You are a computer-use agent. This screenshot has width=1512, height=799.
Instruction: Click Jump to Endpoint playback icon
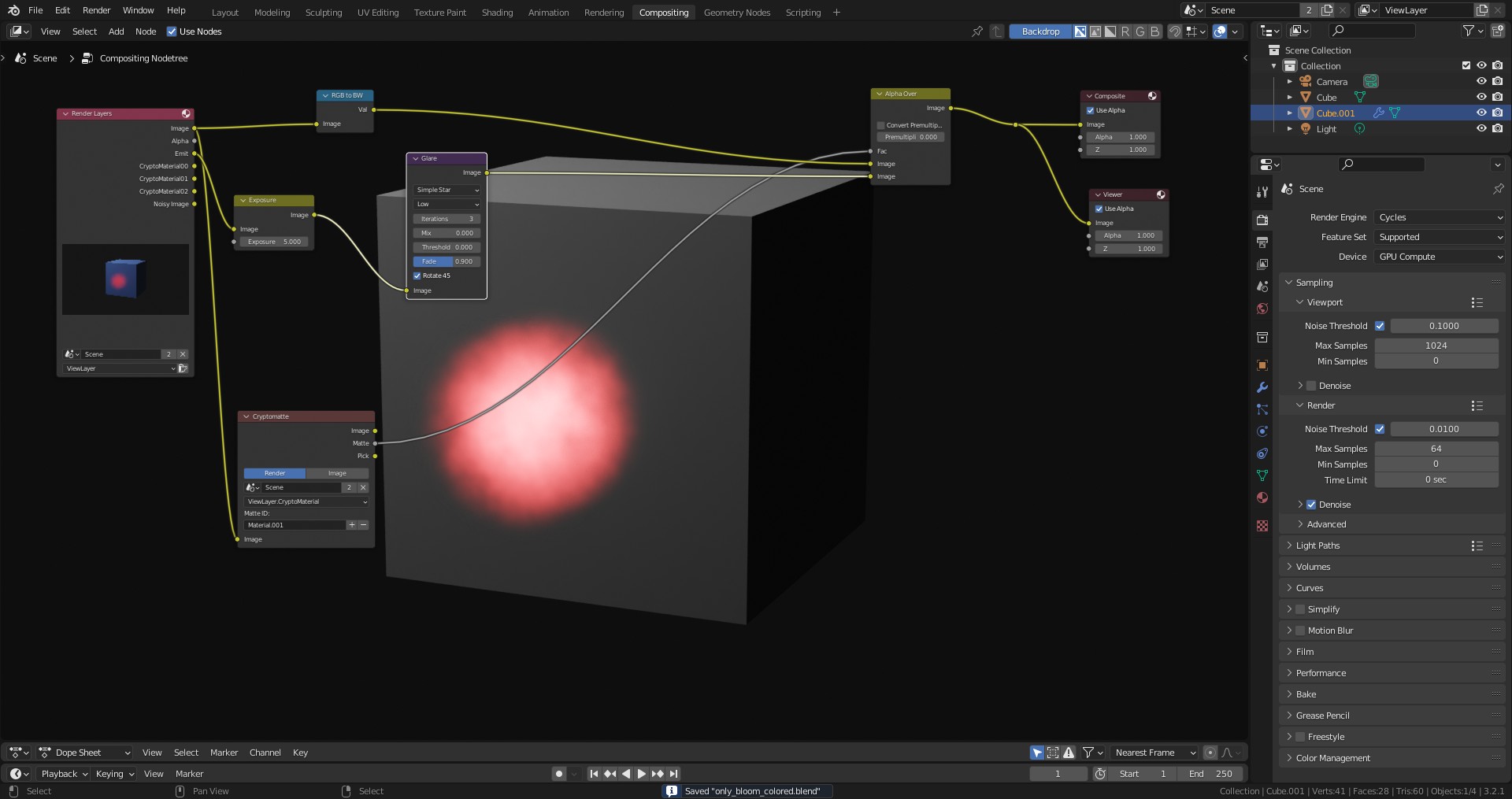pyautogui.click(x=673, y=774)
